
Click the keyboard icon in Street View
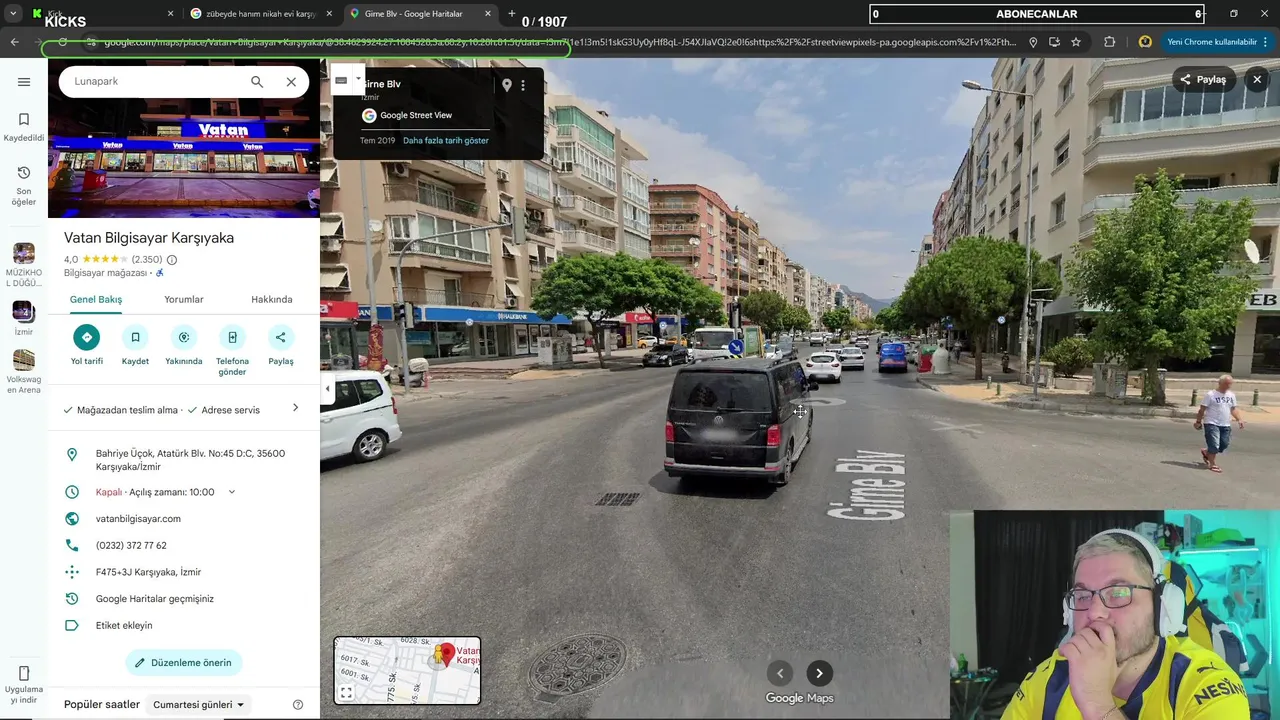pyautogui.click(x=341, y=80)
